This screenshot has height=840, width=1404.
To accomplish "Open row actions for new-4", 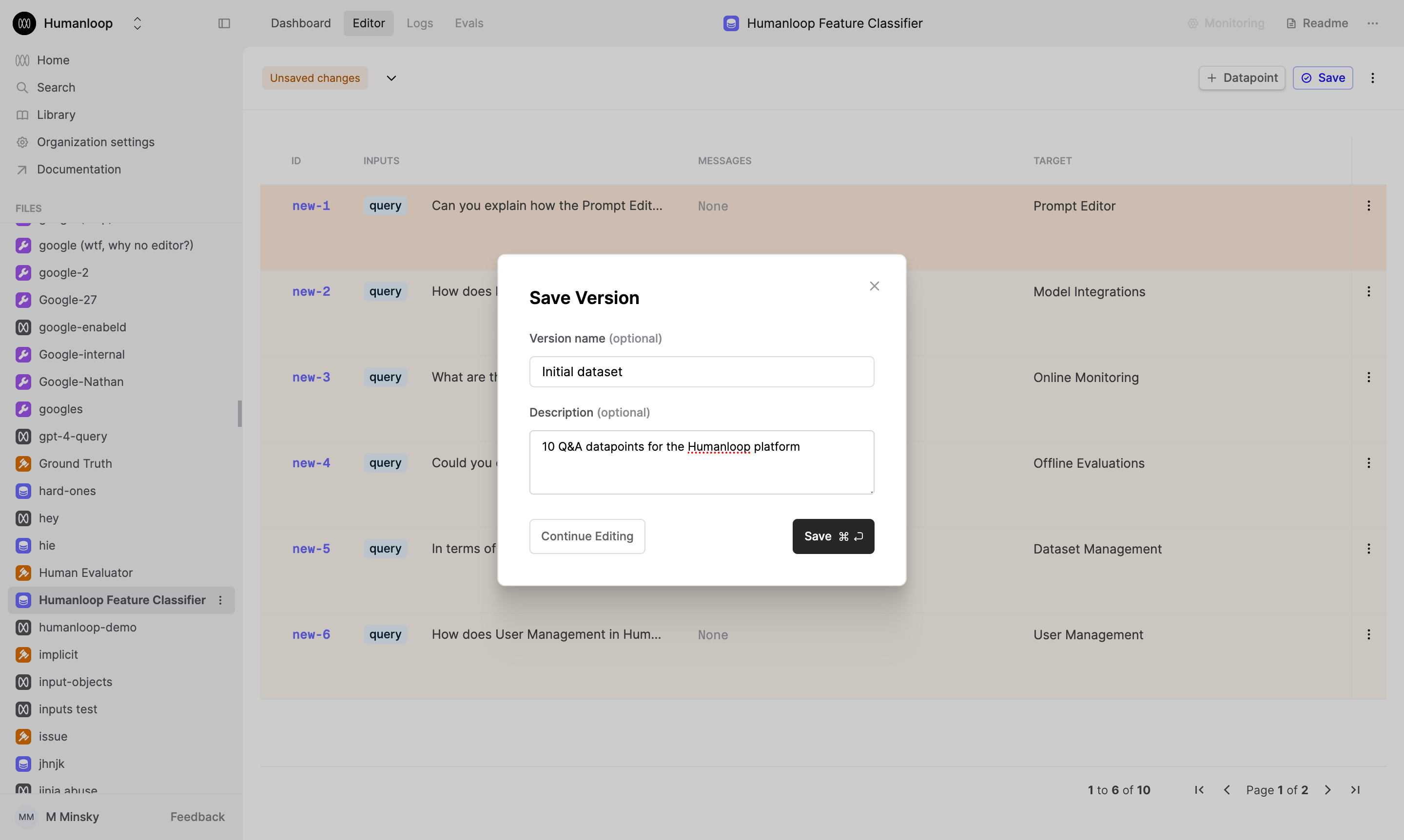I will [1369, 463].
